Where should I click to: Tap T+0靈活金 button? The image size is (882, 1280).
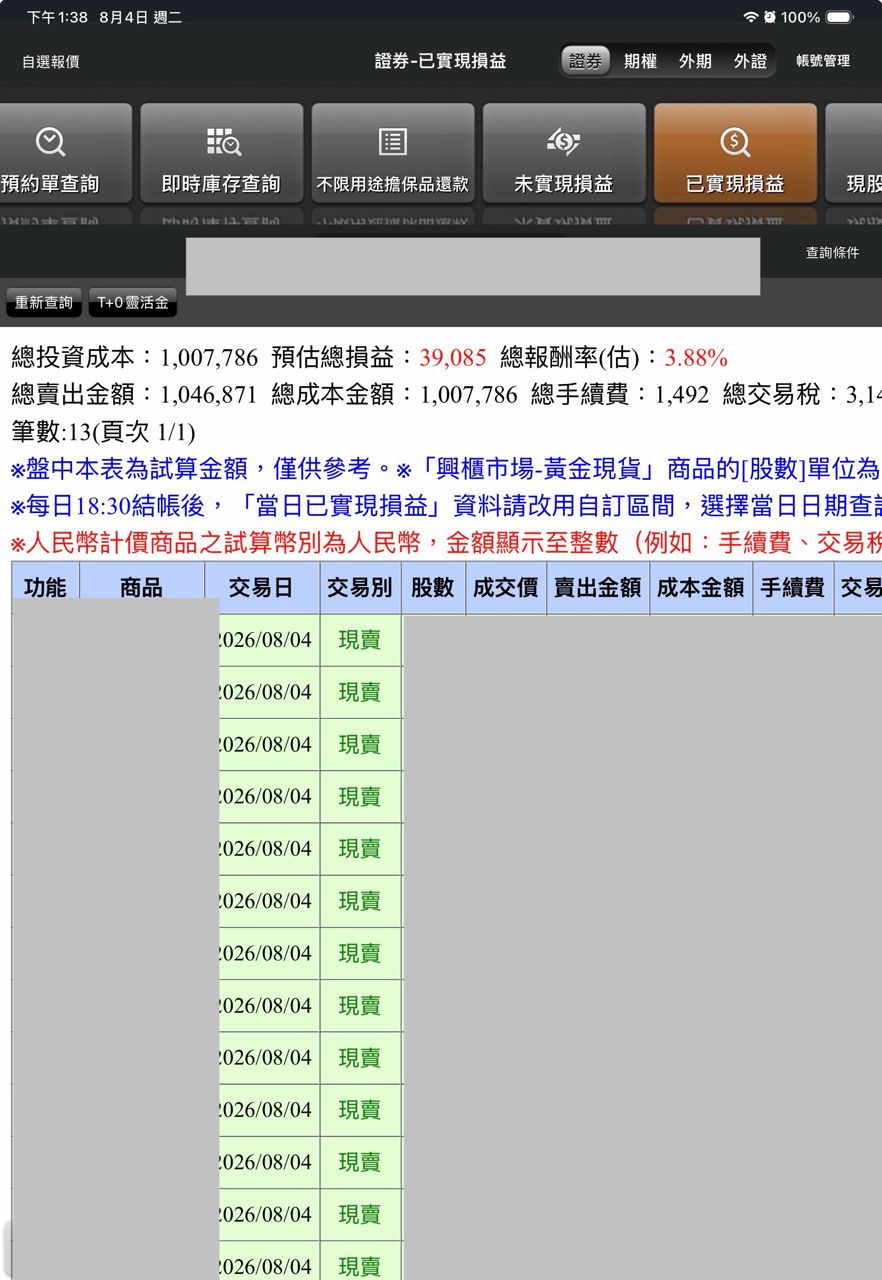(x=133, y=302)
